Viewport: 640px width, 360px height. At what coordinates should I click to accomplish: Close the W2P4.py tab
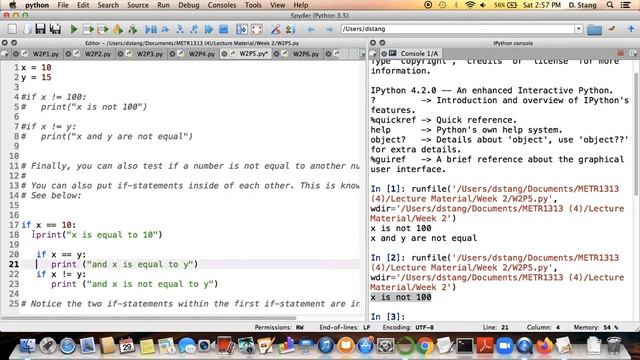point(172,53)
